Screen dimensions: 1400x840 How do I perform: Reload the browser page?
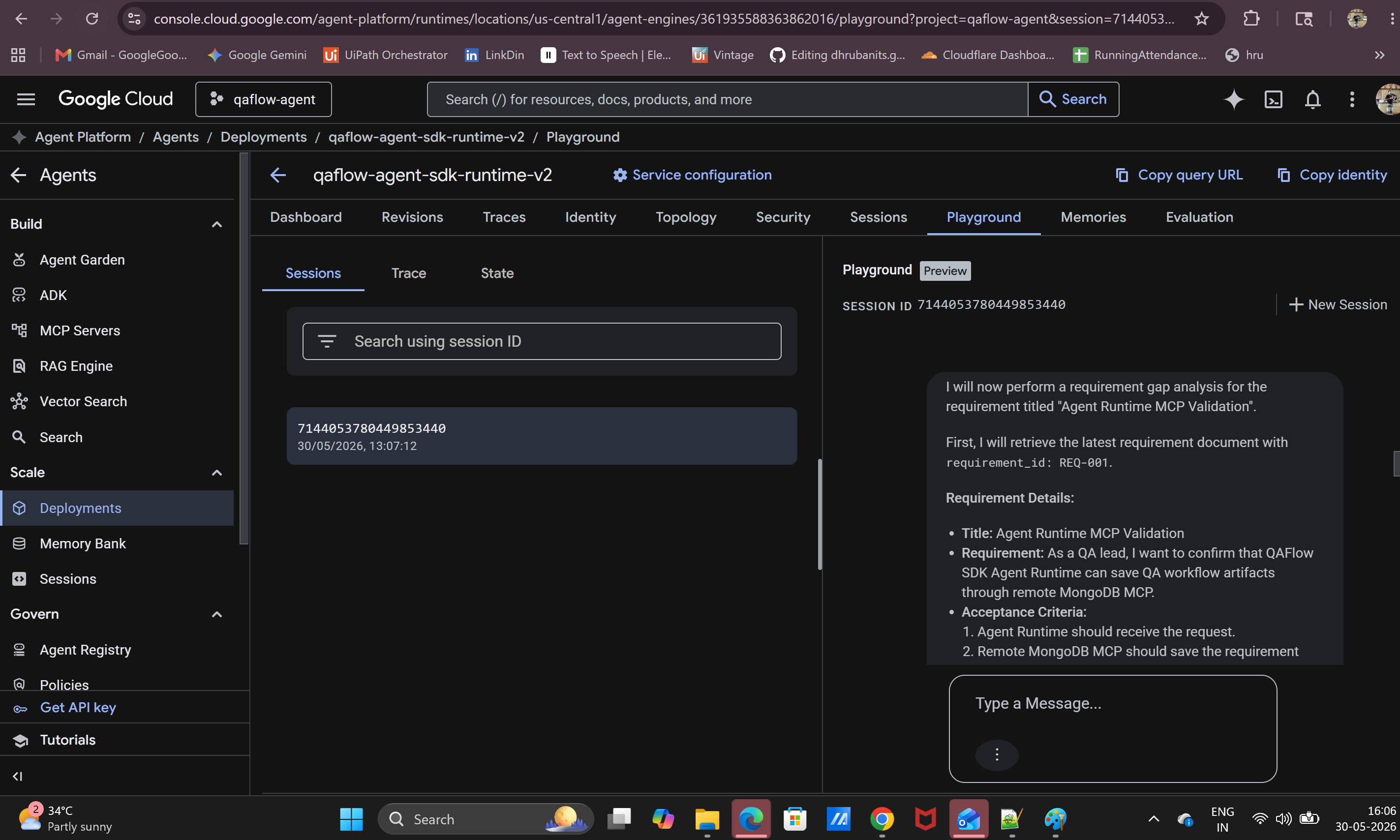91,19
